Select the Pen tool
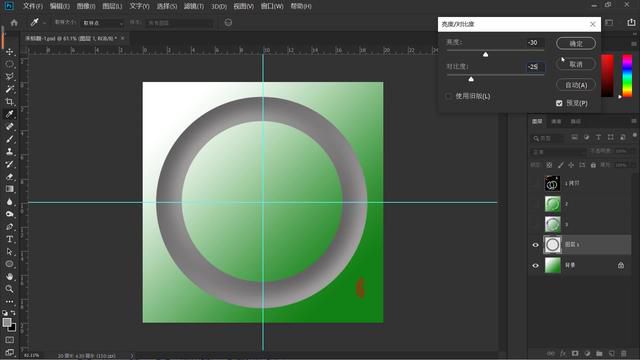This screenshot has height=360, width=640. point(9,227)
